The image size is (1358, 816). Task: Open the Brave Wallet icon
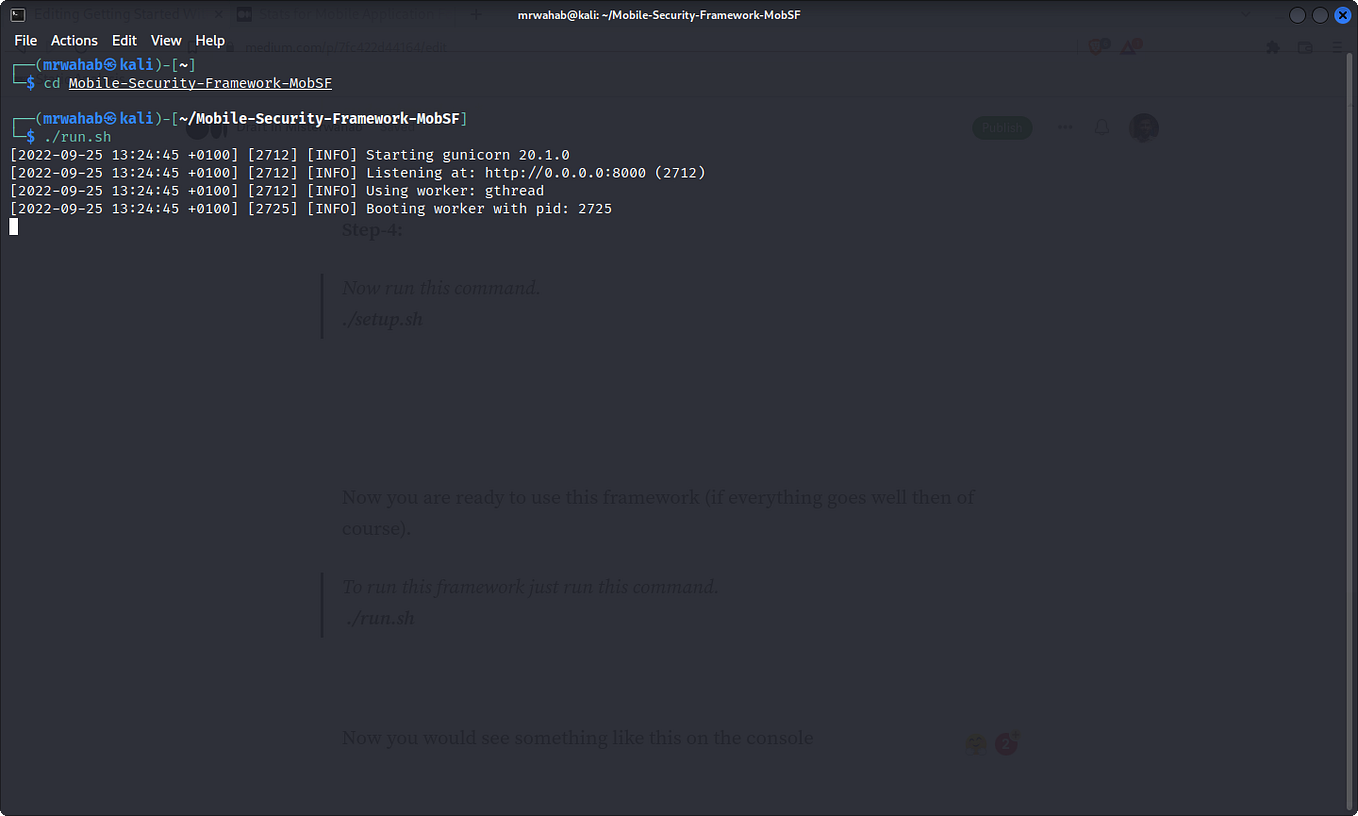point(1306,47)
